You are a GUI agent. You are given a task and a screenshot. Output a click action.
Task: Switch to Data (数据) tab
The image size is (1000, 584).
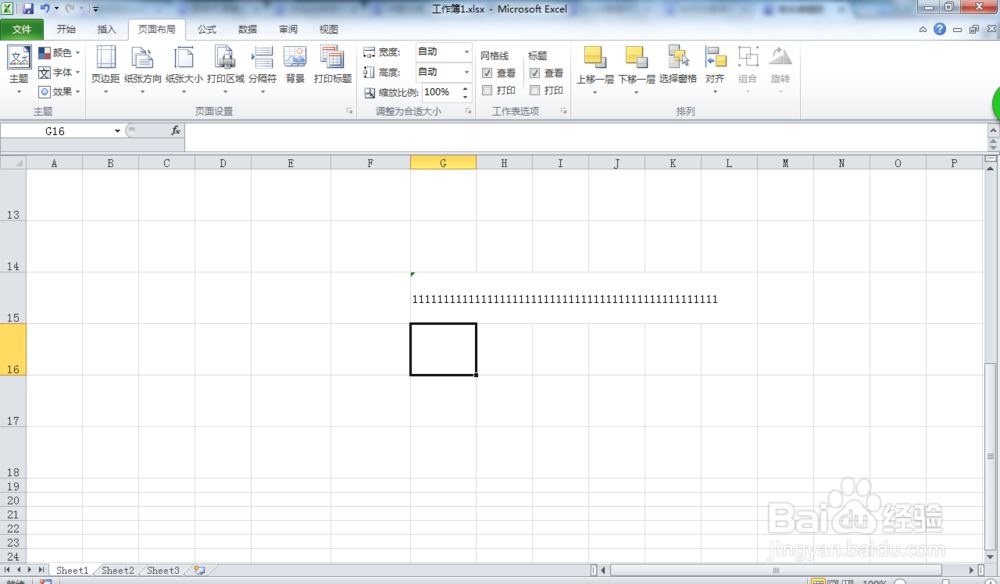(x=247, y=29)
